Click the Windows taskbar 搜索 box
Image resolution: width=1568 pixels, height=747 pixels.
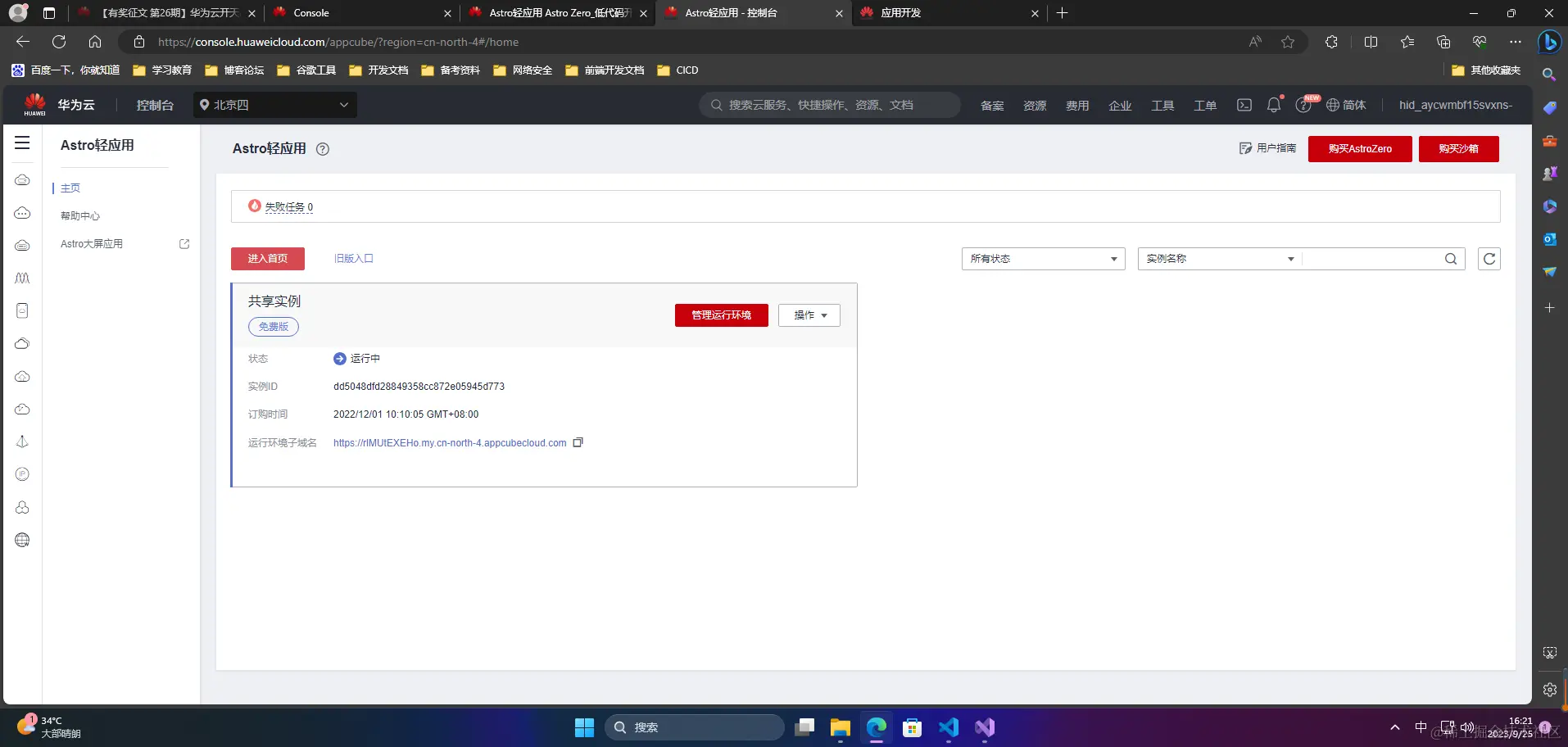click(695, 727)
